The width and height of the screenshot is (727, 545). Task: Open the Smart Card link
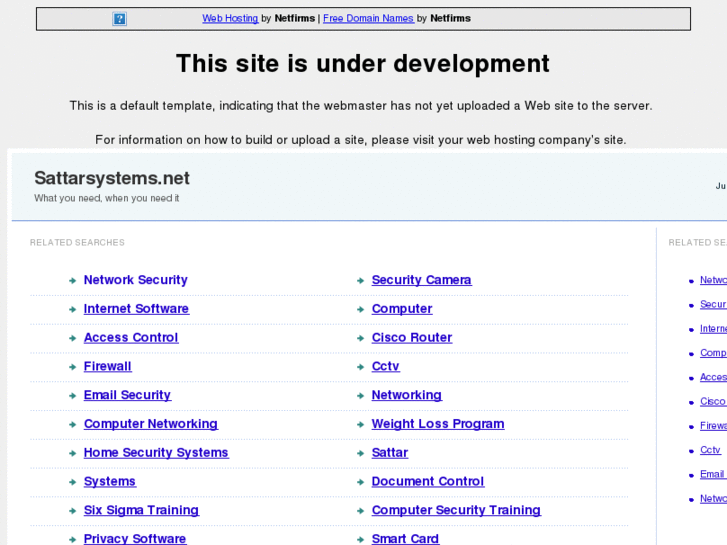point(405,538)
